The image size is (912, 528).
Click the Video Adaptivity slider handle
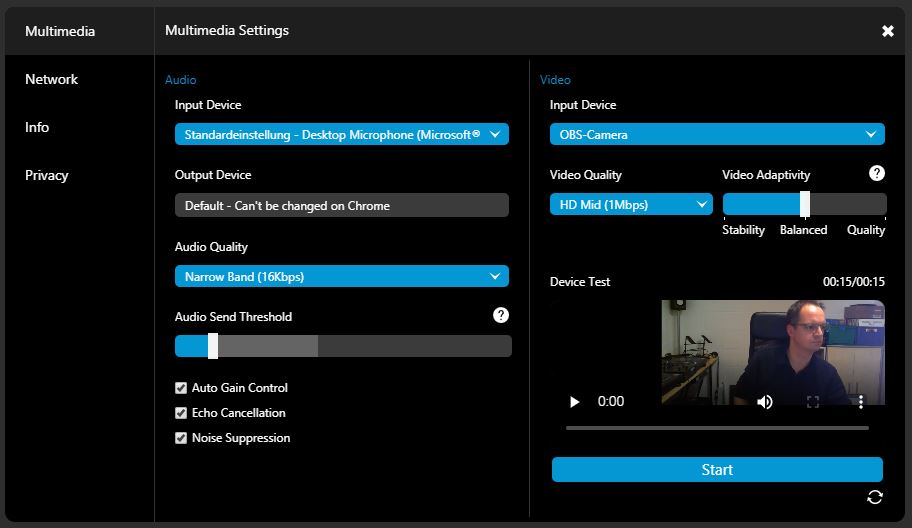(x=805, y=204)
